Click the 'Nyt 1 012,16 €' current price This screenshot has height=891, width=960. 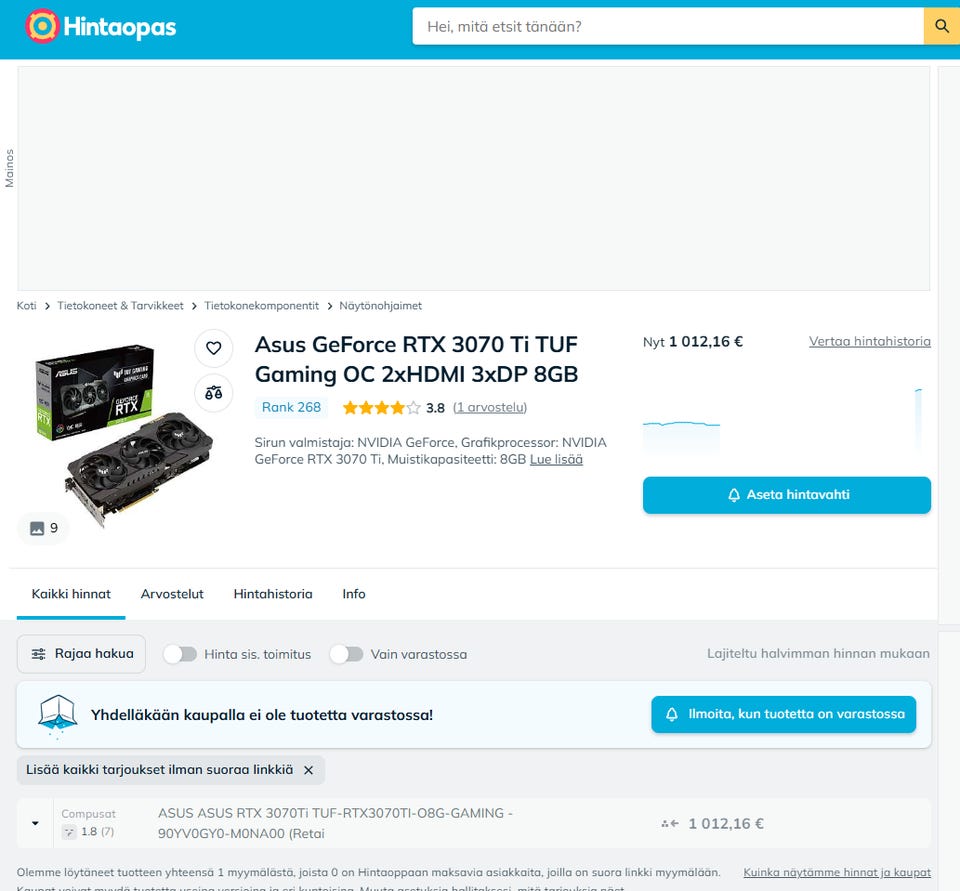pos(692,342)
